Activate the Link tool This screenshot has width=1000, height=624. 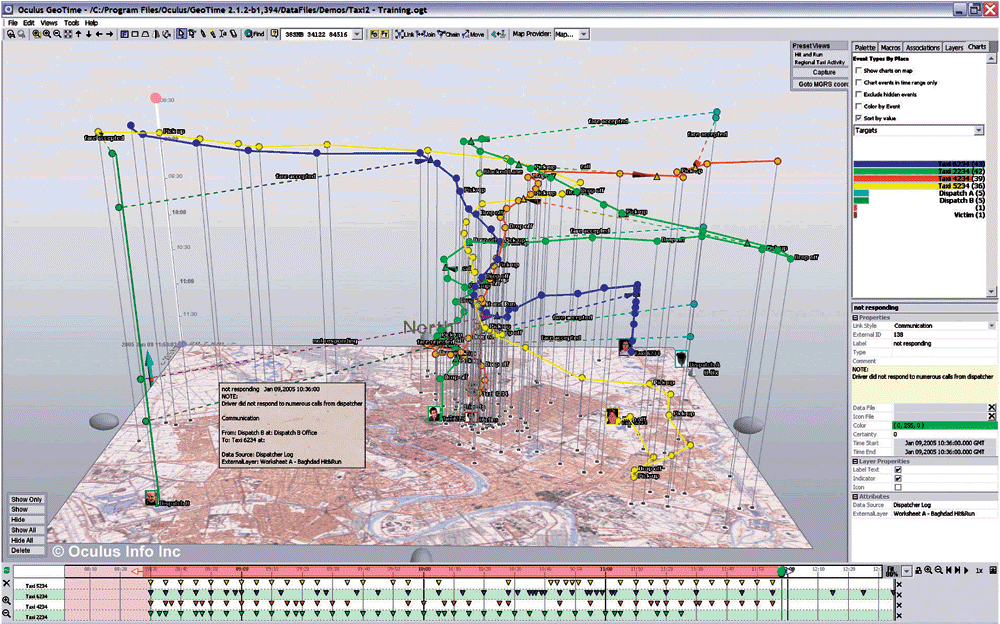(405, 34)
